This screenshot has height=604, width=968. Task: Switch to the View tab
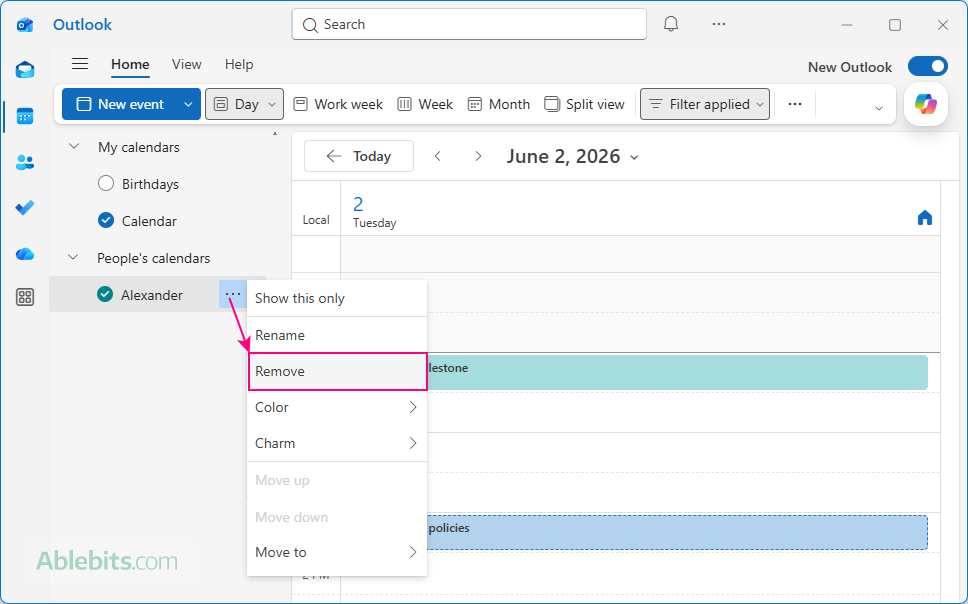pyautogui.click(x=186, y=64)
